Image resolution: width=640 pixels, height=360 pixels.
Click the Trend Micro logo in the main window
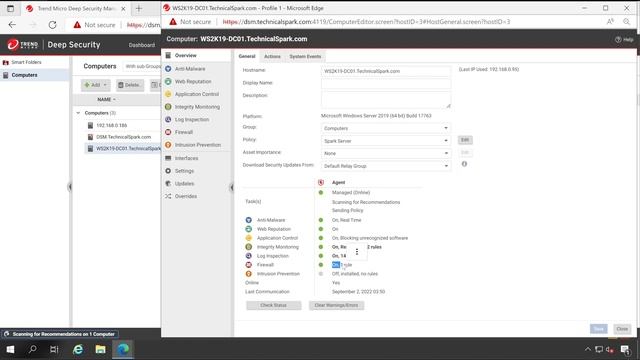22,44
